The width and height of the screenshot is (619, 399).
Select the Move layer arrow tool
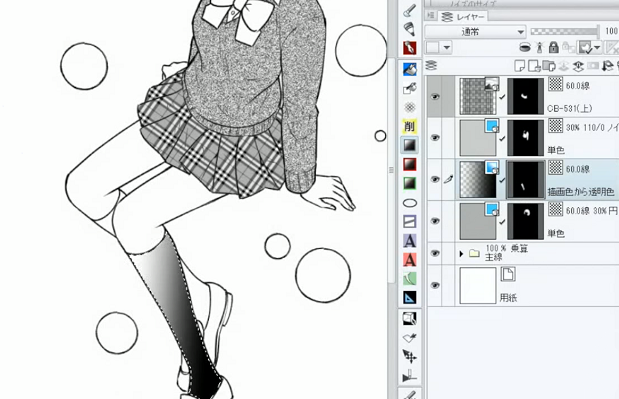pos(410,356)
